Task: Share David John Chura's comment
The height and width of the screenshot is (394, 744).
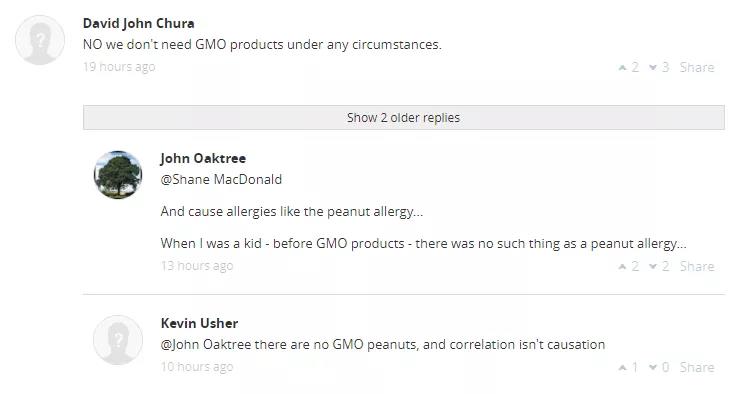Action: (697, 67)
